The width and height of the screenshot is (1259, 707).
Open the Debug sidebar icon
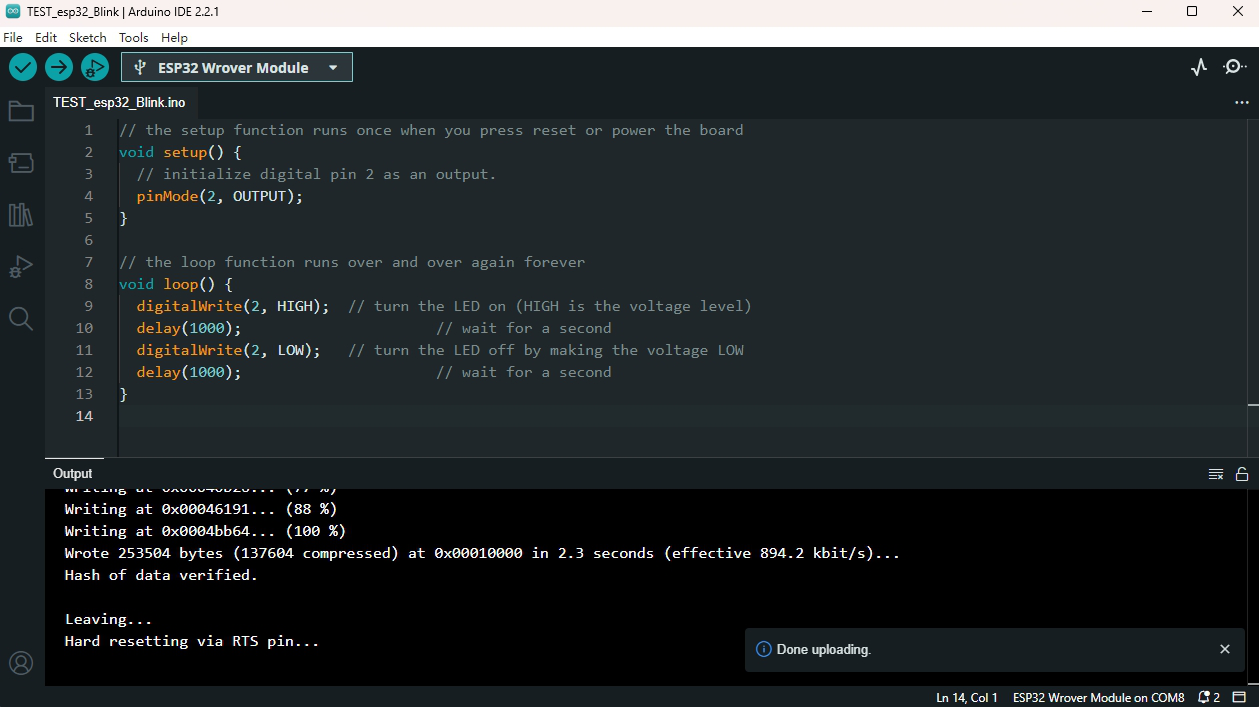click(21, 267)
